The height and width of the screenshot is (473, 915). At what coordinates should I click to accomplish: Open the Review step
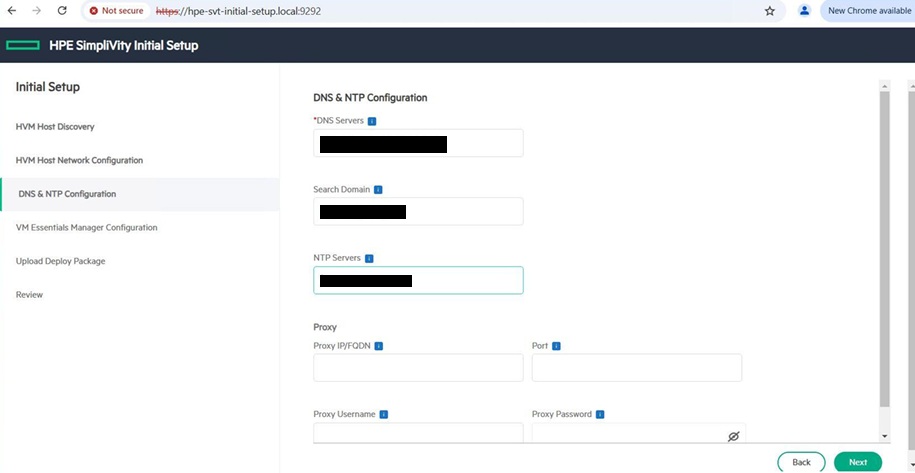tap(29, 295)
